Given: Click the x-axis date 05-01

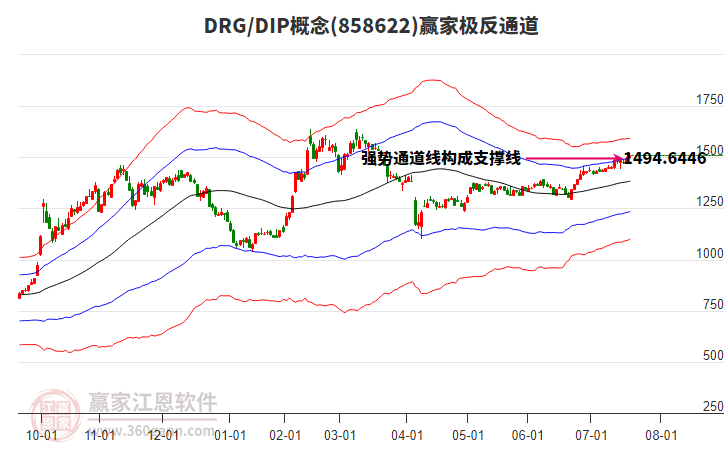Looking at the screenshot, I should click(468, 436).
